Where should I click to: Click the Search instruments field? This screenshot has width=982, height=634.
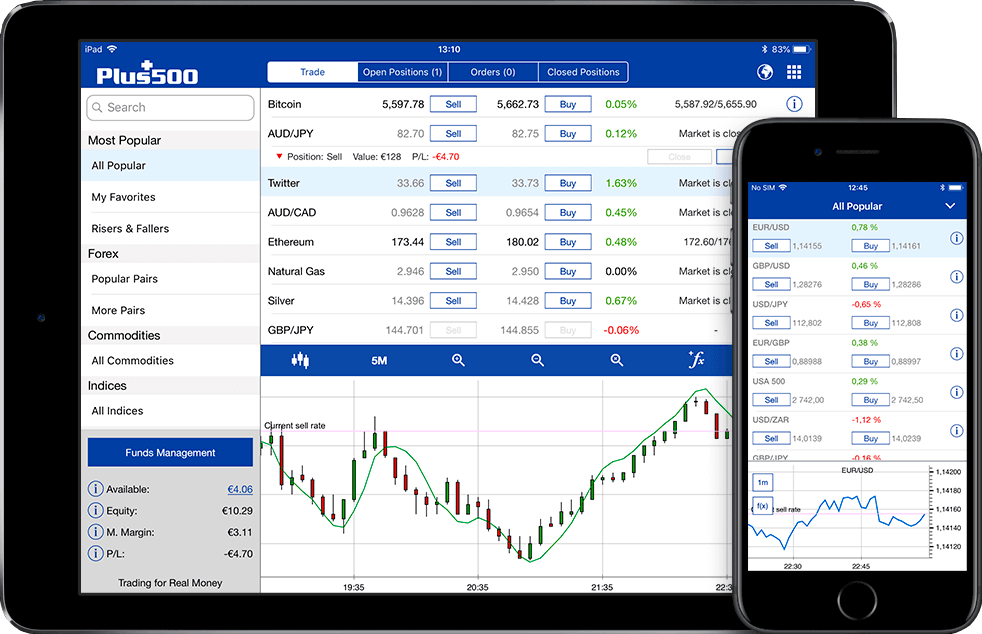[170, 108]
